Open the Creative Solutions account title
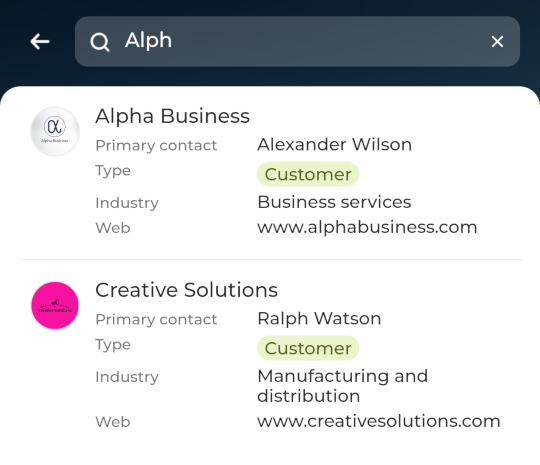The image size is (540, 465). (x=187, y=290)
